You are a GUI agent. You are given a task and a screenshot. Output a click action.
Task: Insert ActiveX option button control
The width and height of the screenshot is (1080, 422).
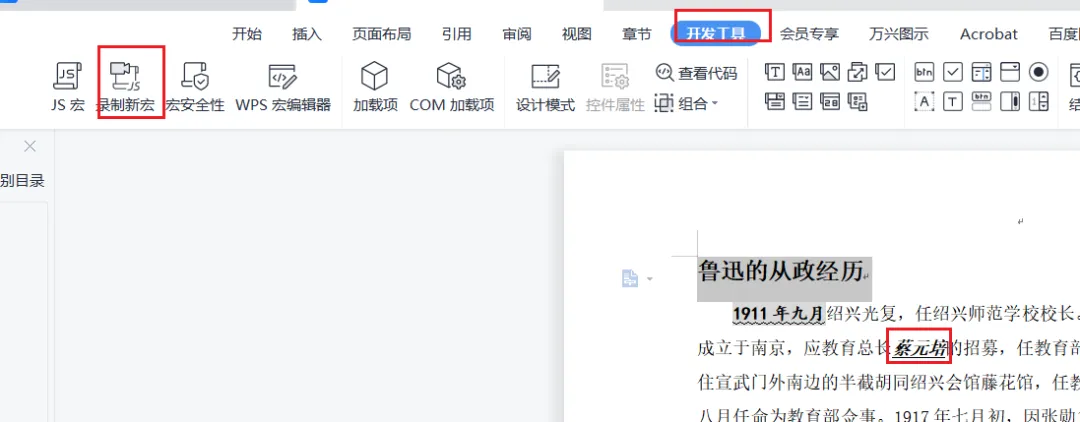click(x=1039, y=72)
